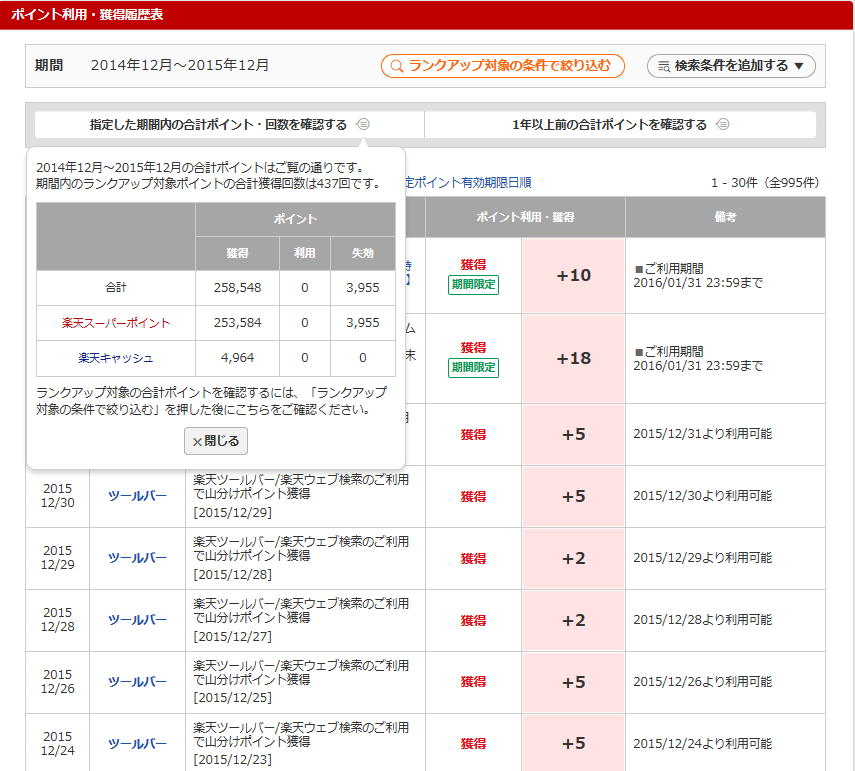Click the round icon after 1年以上前の合計ポイントを確認する
The width and height of the screenshot is (855, 771).
click(x=723, y=124)
